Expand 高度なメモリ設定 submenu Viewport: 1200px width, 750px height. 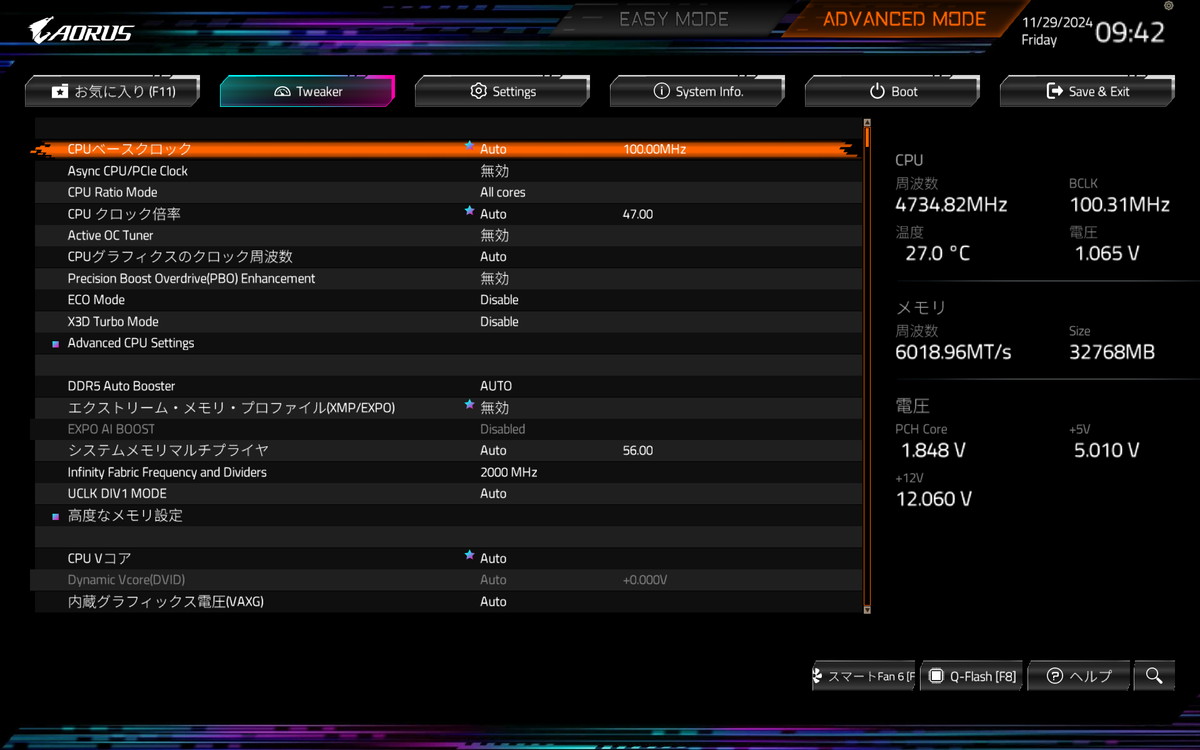coord(125,516)
